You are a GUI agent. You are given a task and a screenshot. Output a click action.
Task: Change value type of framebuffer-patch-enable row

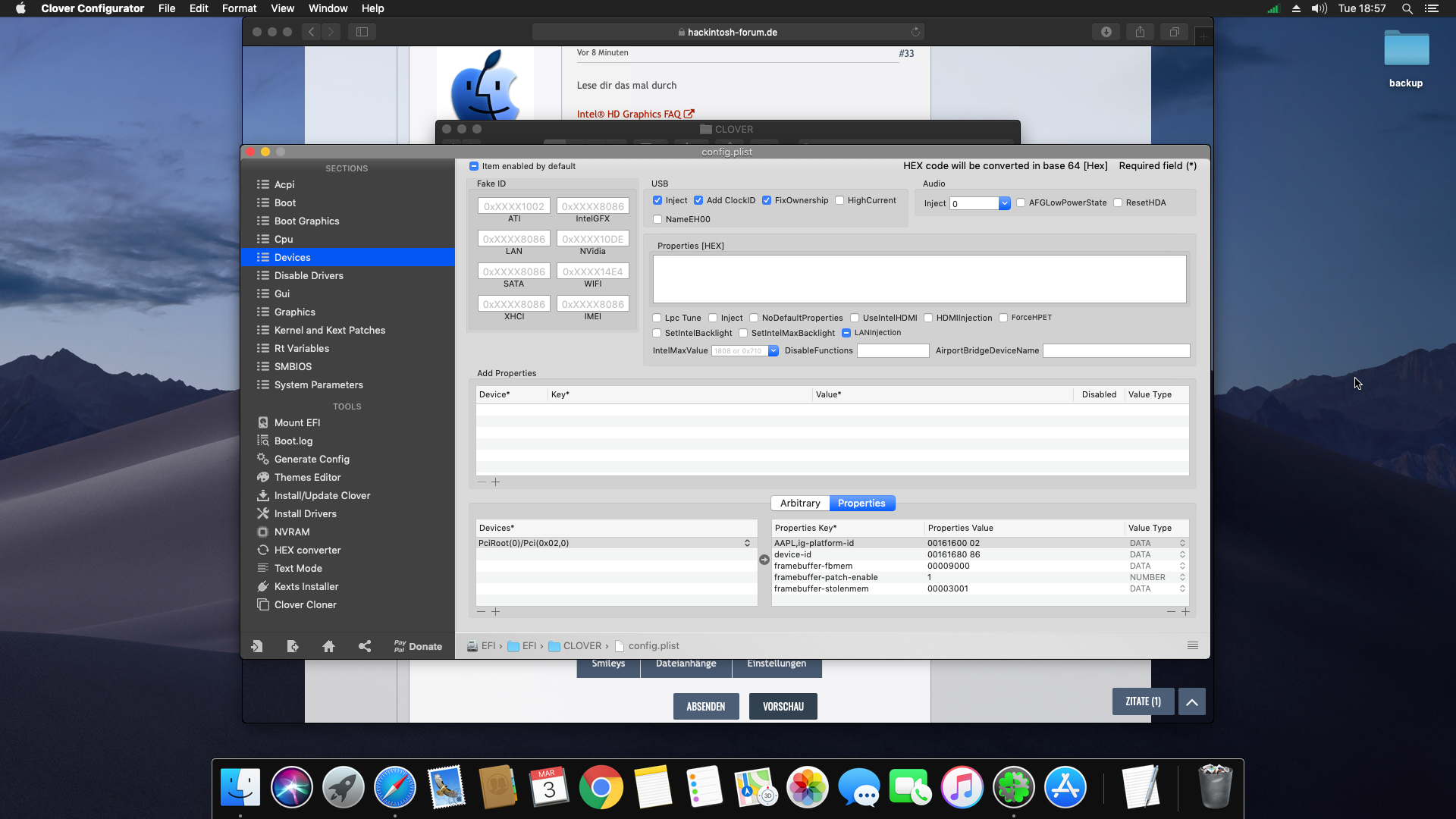coord(1182,577)
